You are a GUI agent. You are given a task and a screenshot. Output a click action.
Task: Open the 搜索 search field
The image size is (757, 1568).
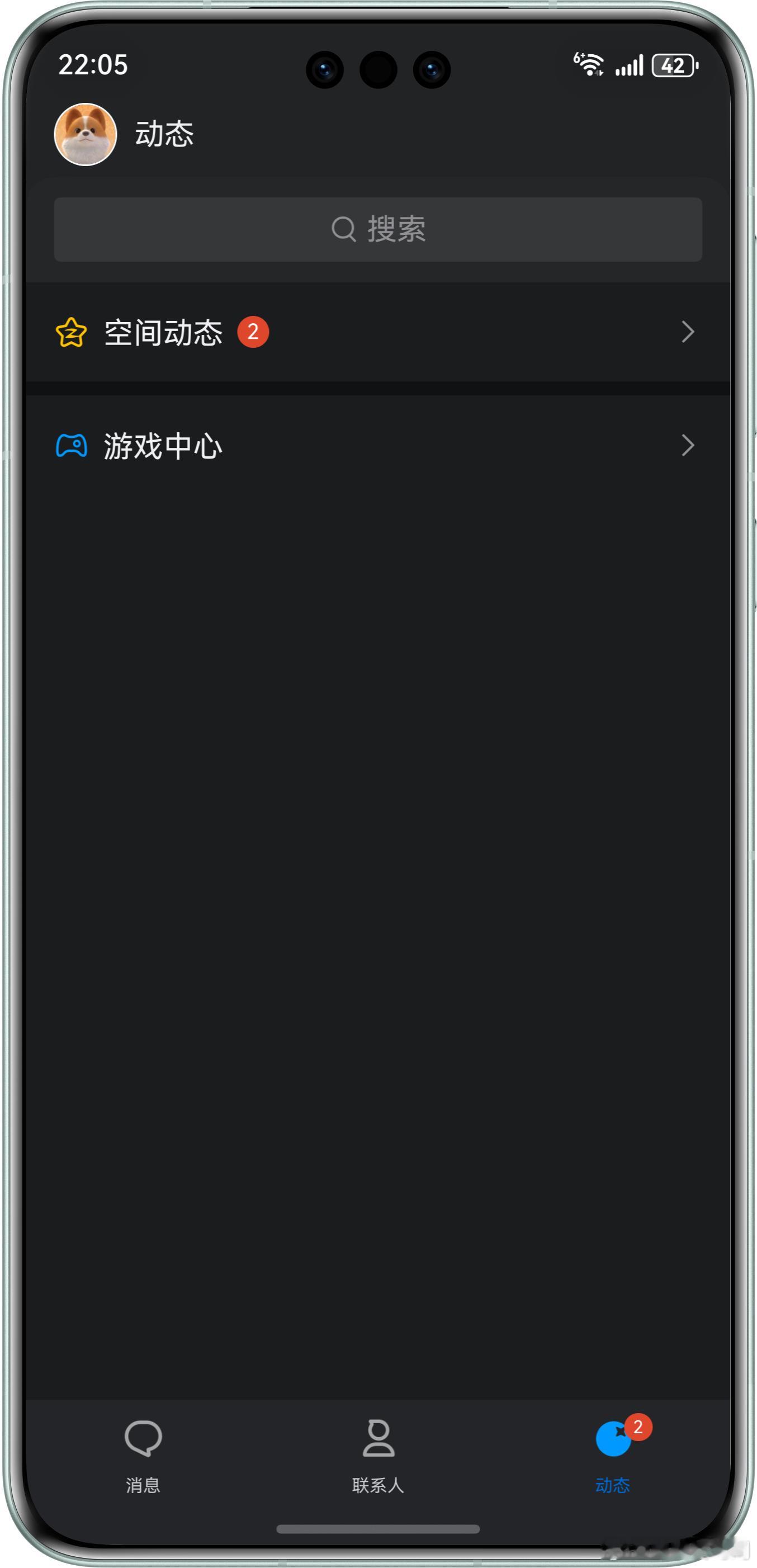[x=378, y=229]
